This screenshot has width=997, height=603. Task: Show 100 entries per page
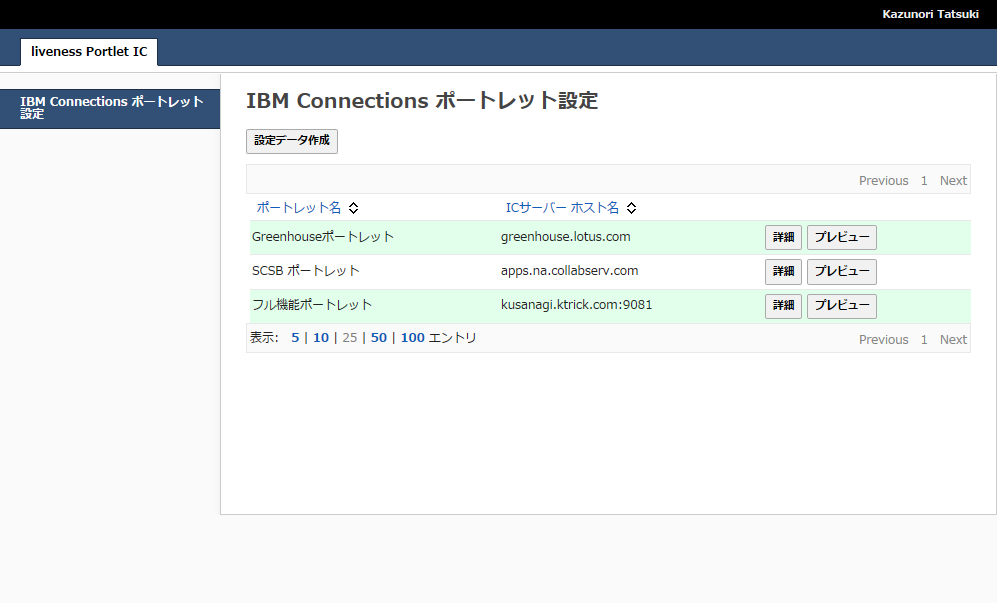coord(413,338)
